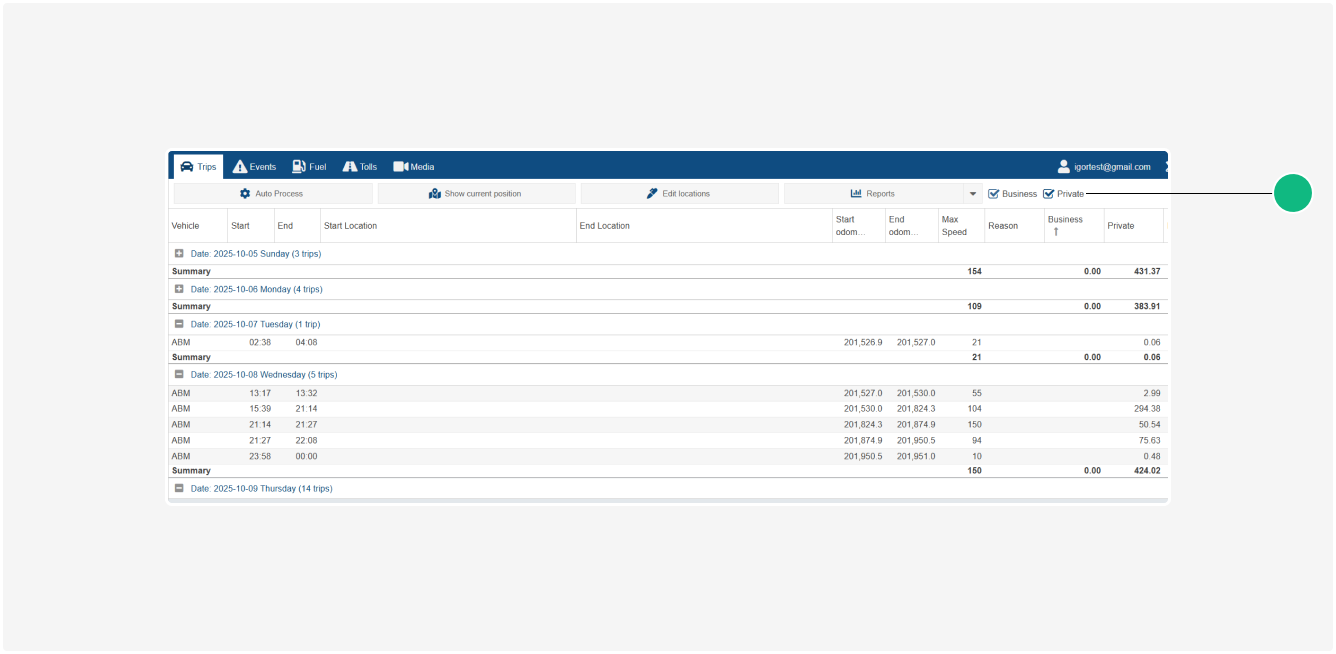Collapse the 2025-10-08 Wednesday group

pos(179,375)
